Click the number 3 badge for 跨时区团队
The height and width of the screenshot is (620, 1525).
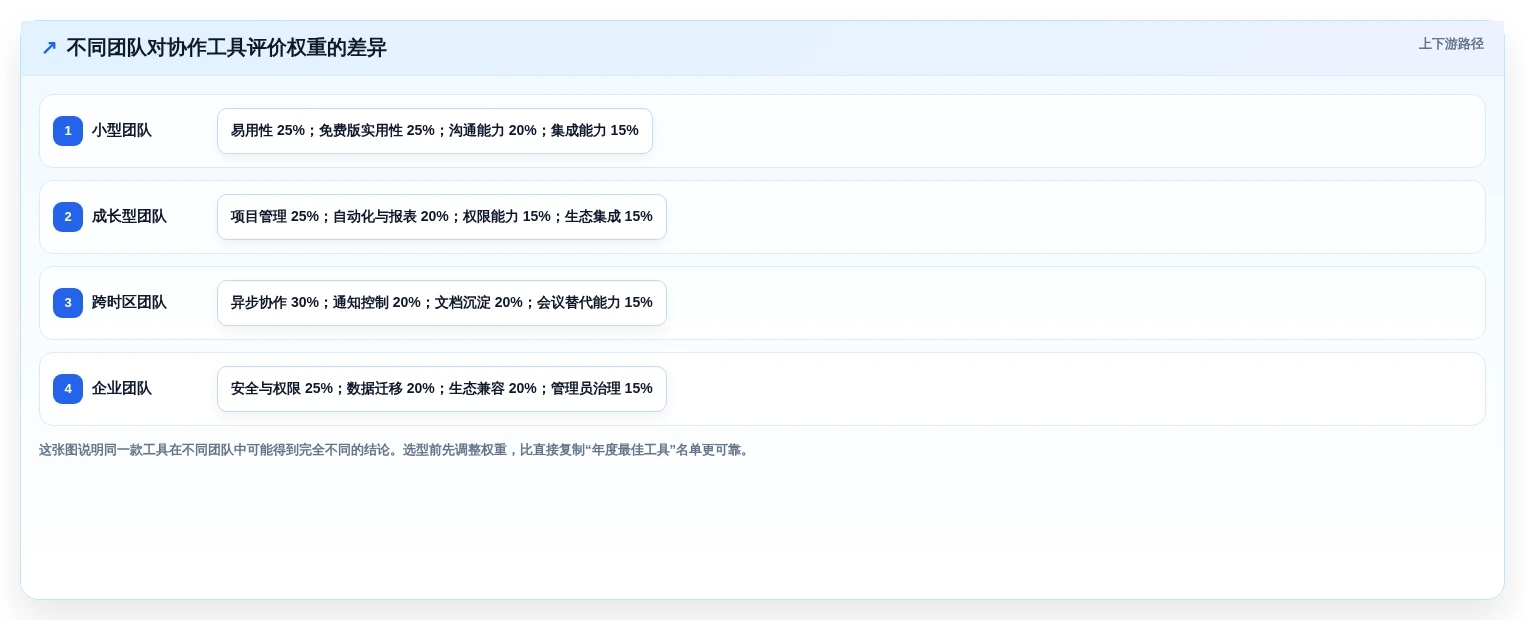(68, 303)
